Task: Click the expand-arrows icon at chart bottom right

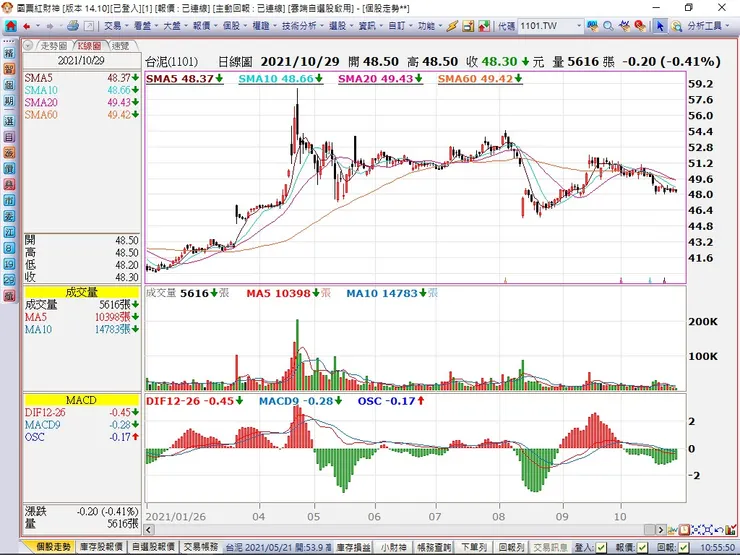Action: (x=707, y=530)
